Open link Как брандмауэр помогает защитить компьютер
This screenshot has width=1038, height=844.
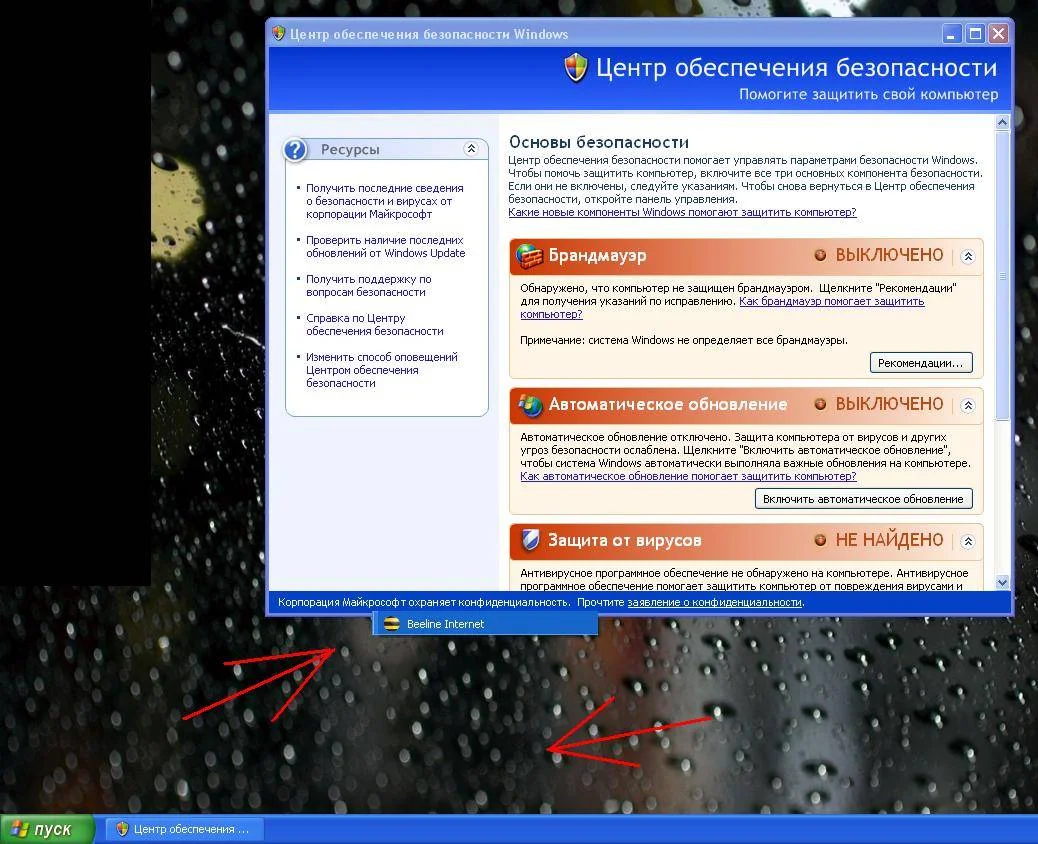point(831,301)
